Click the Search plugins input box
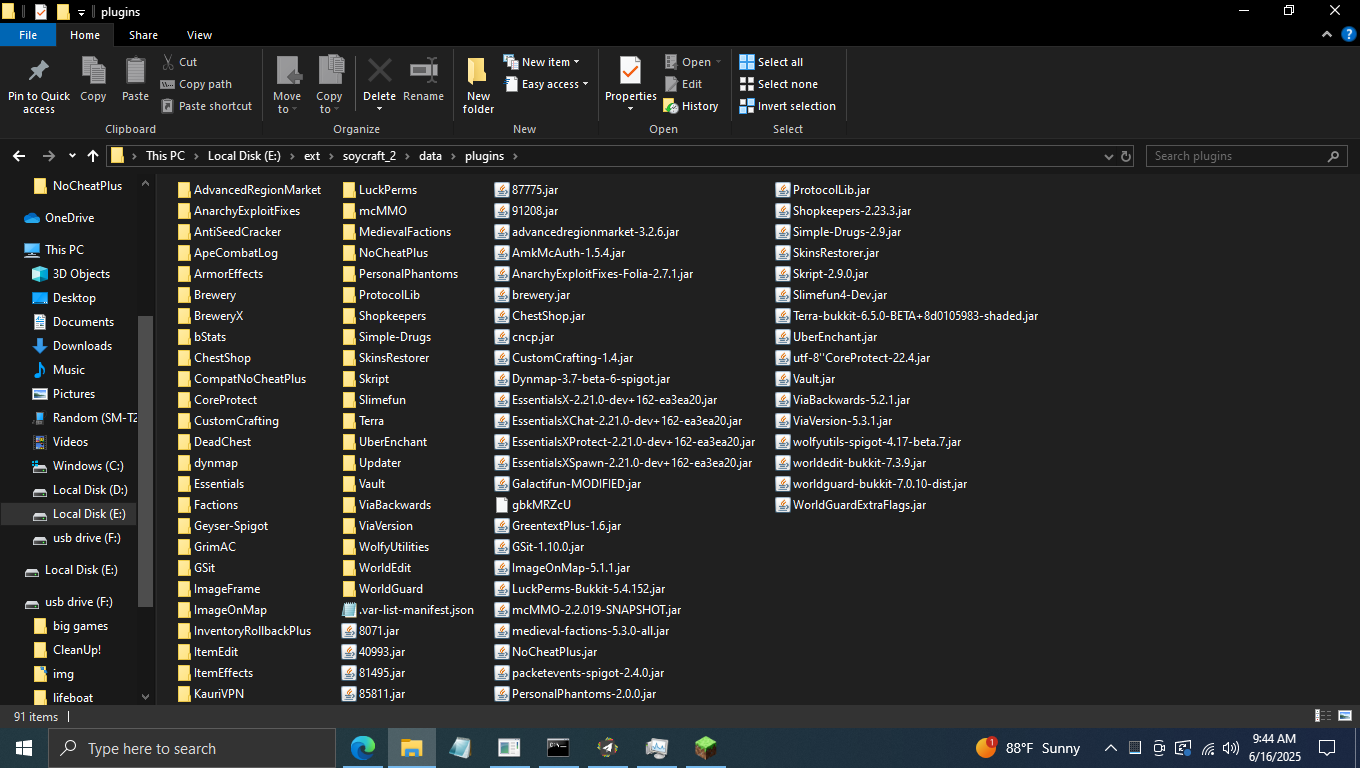This screenshot has width=1360, height=768. (1236, 156)
